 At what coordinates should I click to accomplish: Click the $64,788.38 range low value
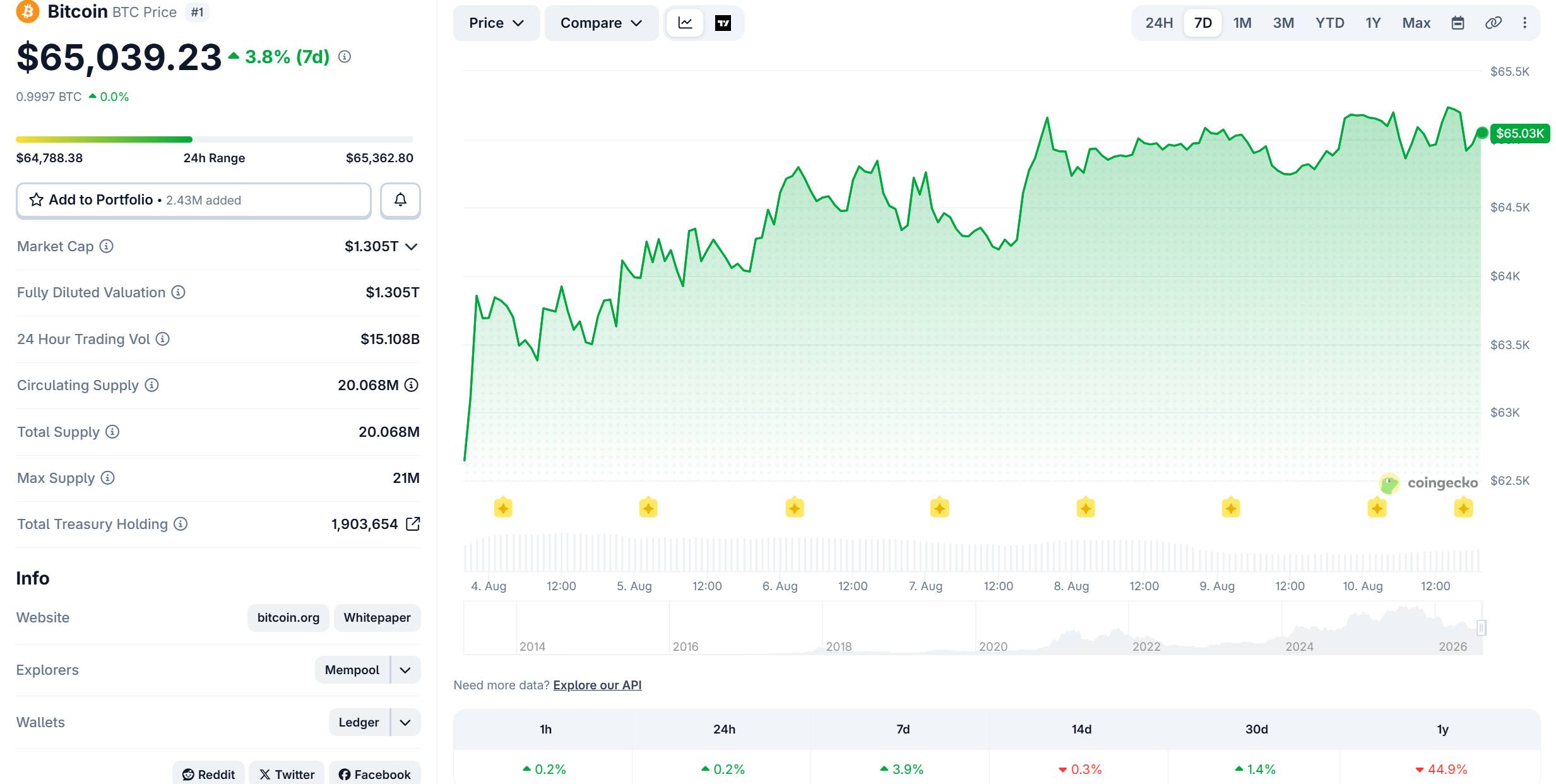coord(49,158)
